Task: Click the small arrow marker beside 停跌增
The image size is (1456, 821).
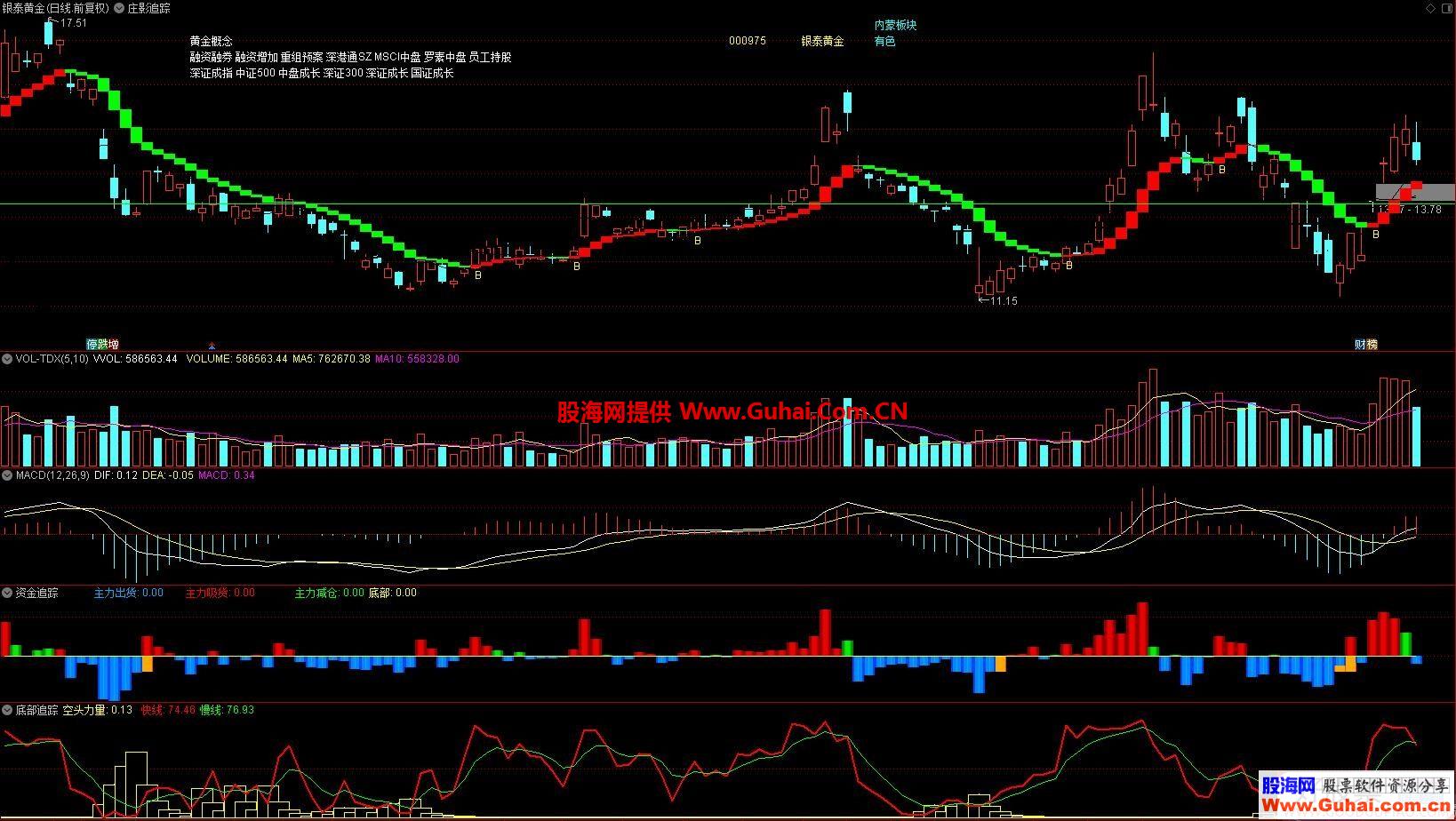Action: pyautogui.click(x=212, y=345)
